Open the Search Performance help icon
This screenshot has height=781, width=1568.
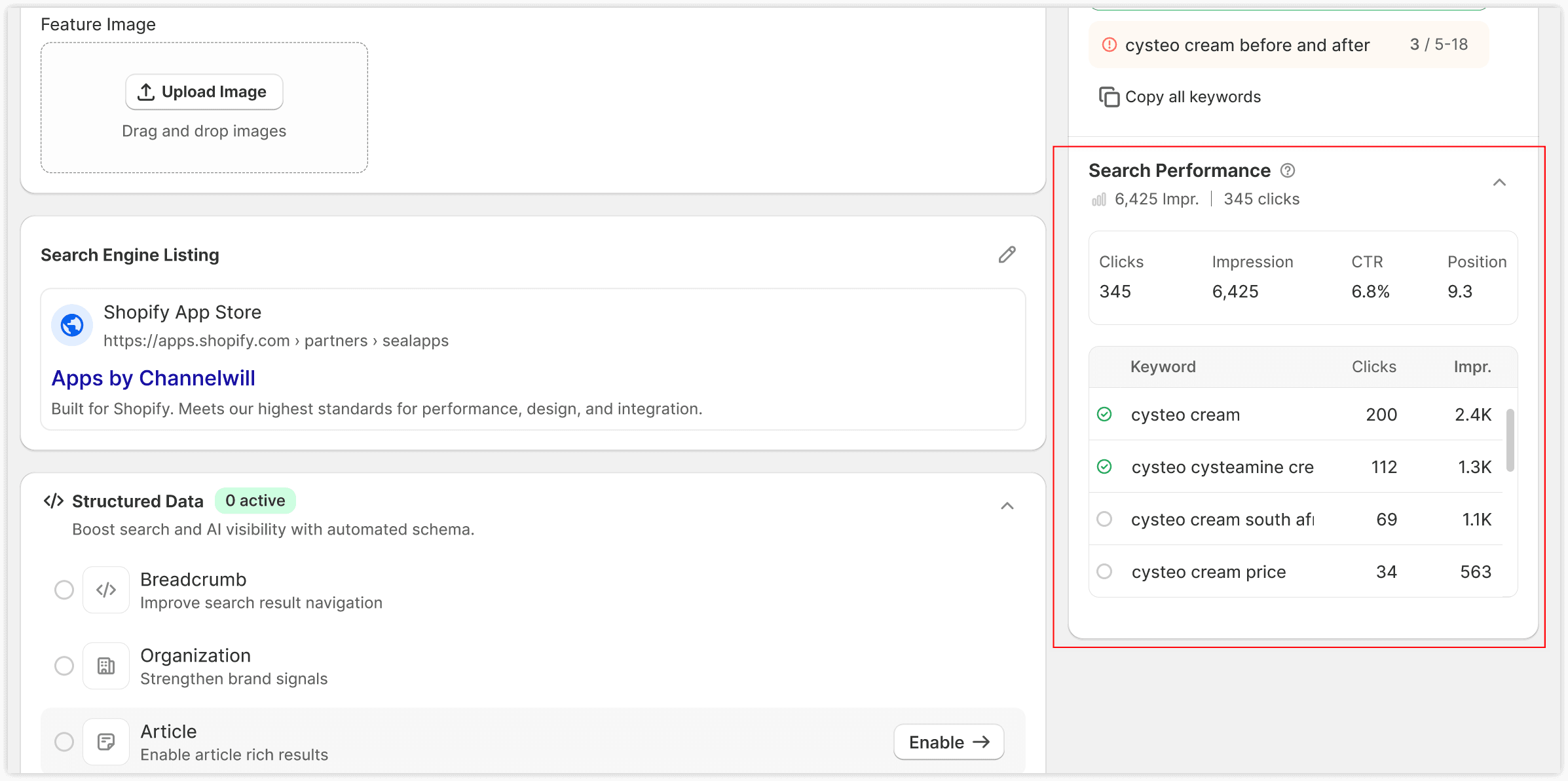tap(1288, 170)
